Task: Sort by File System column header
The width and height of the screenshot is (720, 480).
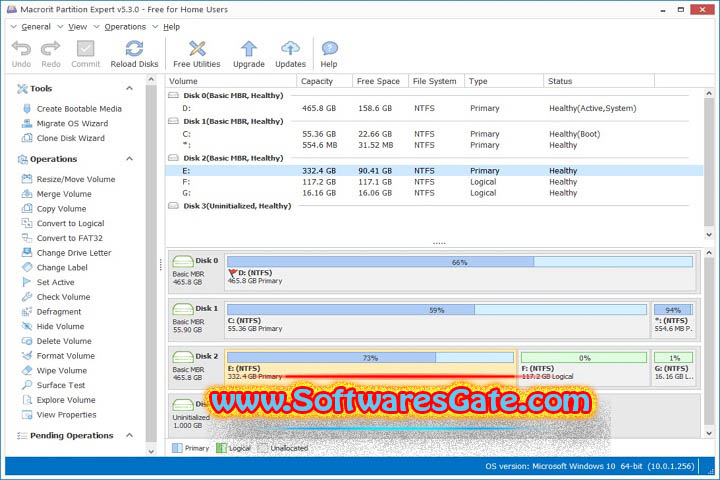Action: point(436,81)
